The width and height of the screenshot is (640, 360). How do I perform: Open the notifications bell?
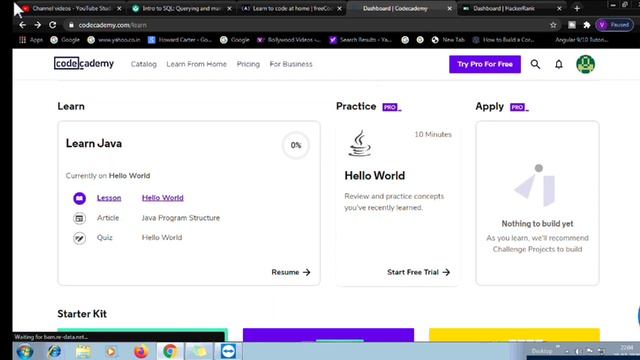click(559, 64)
